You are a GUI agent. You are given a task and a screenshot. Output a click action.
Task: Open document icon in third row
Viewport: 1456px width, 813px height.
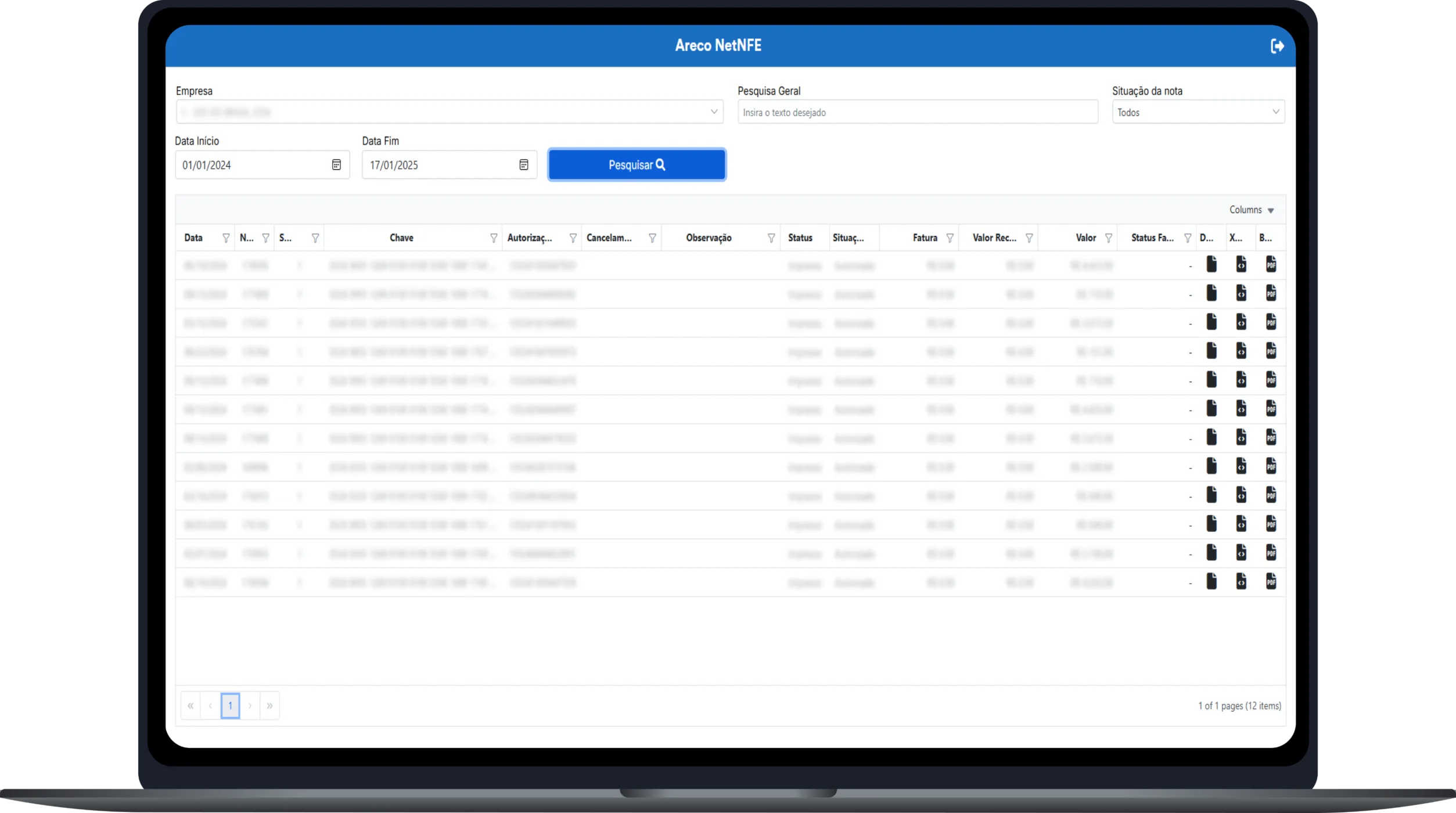tap(1211, 322)
